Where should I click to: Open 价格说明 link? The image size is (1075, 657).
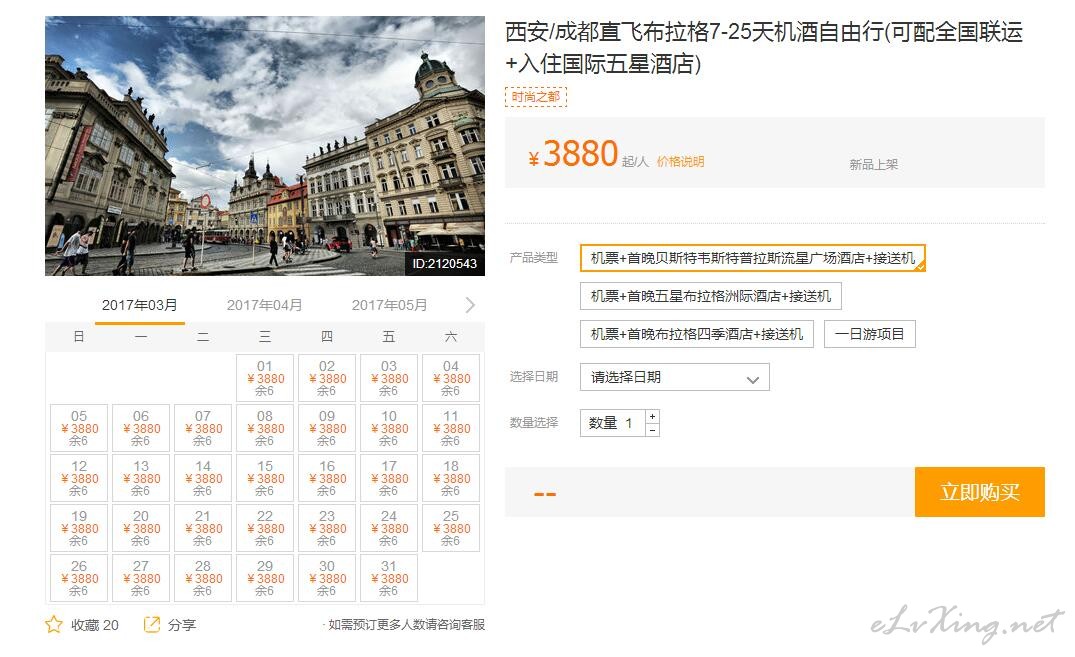point(680,162)
